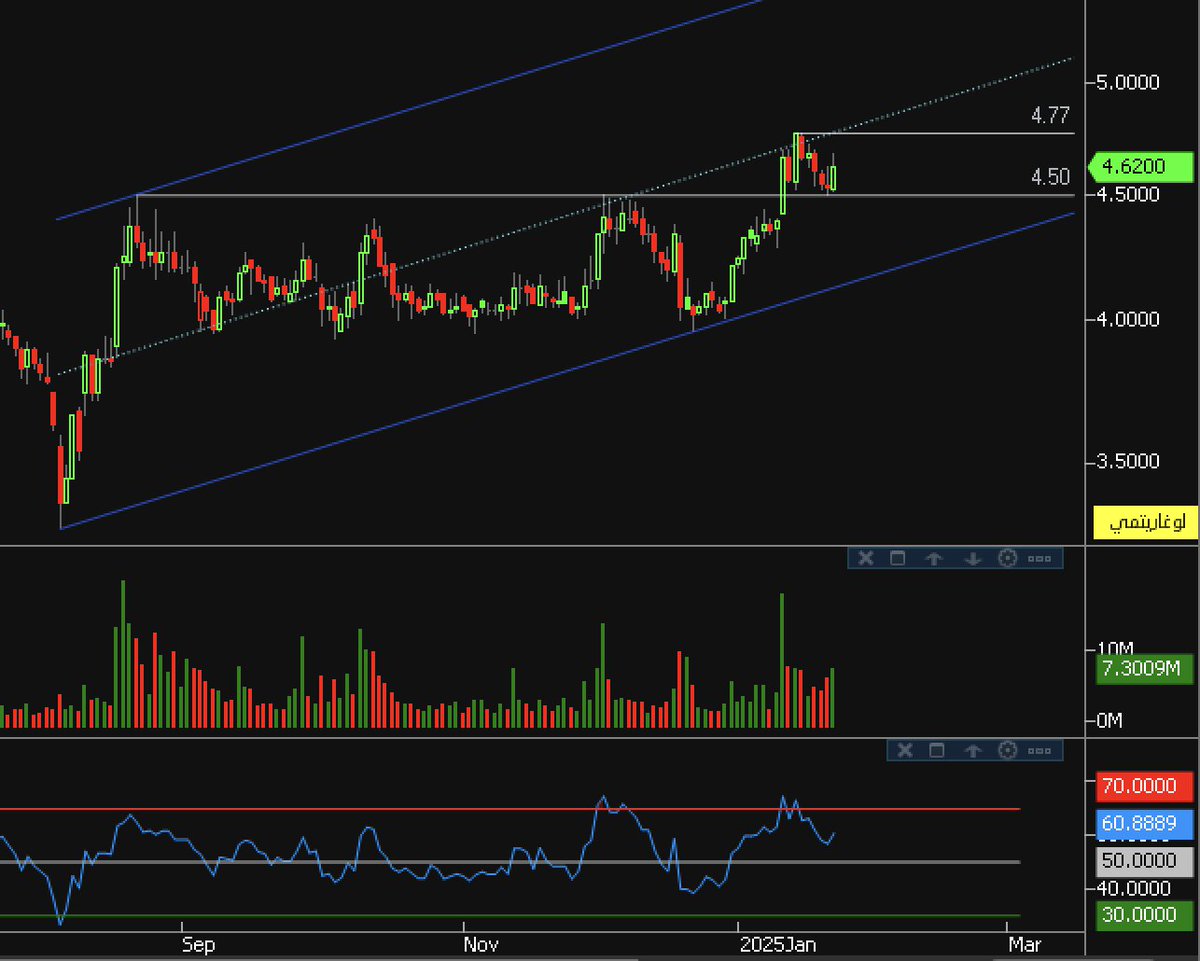The width and height of the screenshot is (1200, 961).
Task: Close the volume indicator panel
Action: tap(866, 558)
